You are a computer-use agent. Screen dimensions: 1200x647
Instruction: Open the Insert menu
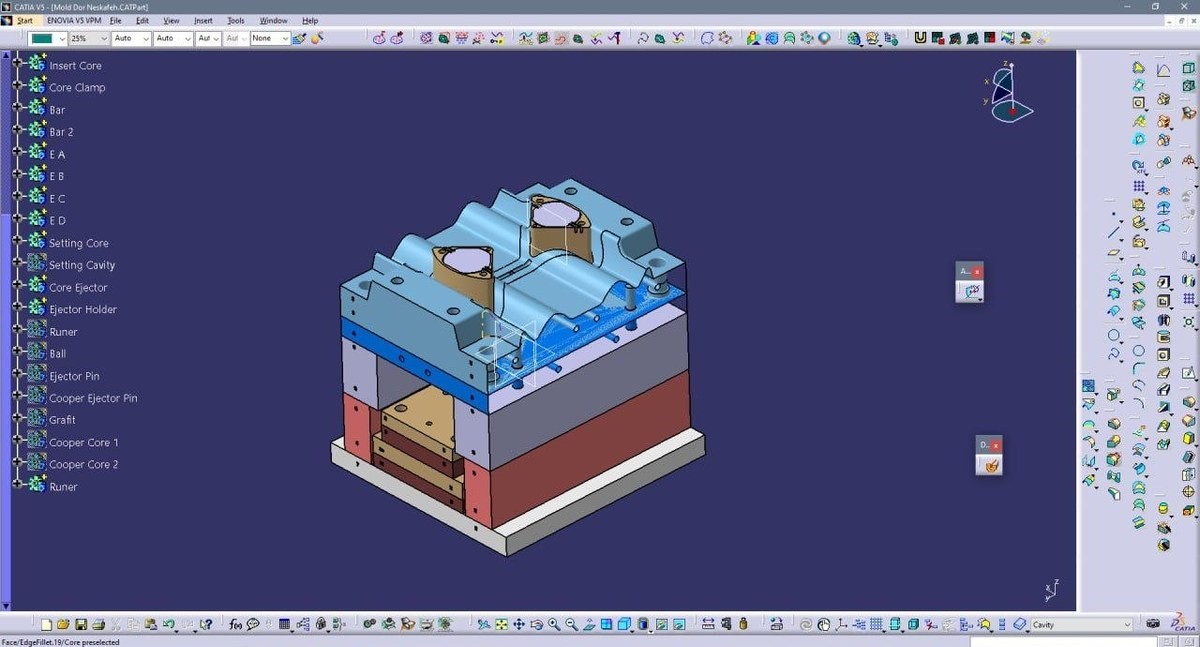(203, 20)
